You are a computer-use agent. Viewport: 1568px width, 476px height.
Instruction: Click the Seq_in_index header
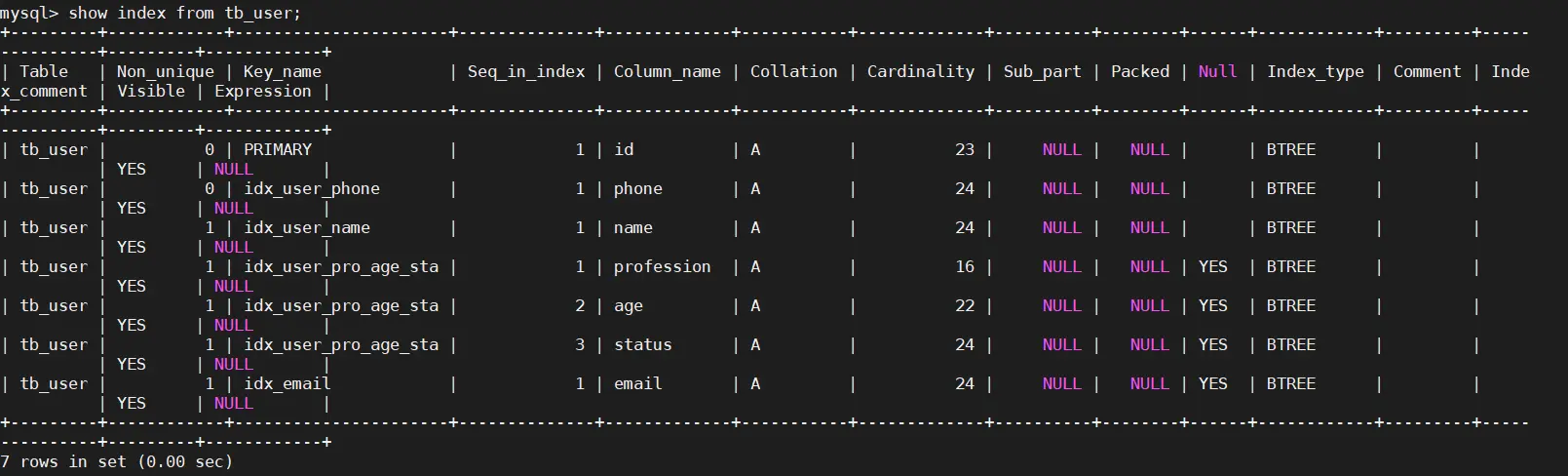point(526,72)
